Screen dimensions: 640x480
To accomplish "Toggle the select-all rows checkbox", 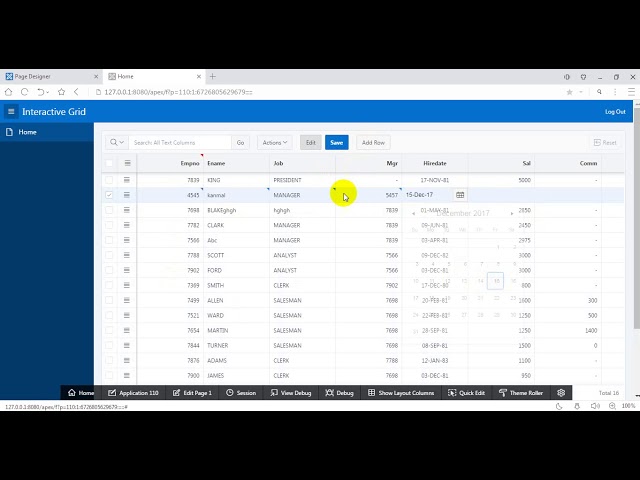I will (109, 163).
